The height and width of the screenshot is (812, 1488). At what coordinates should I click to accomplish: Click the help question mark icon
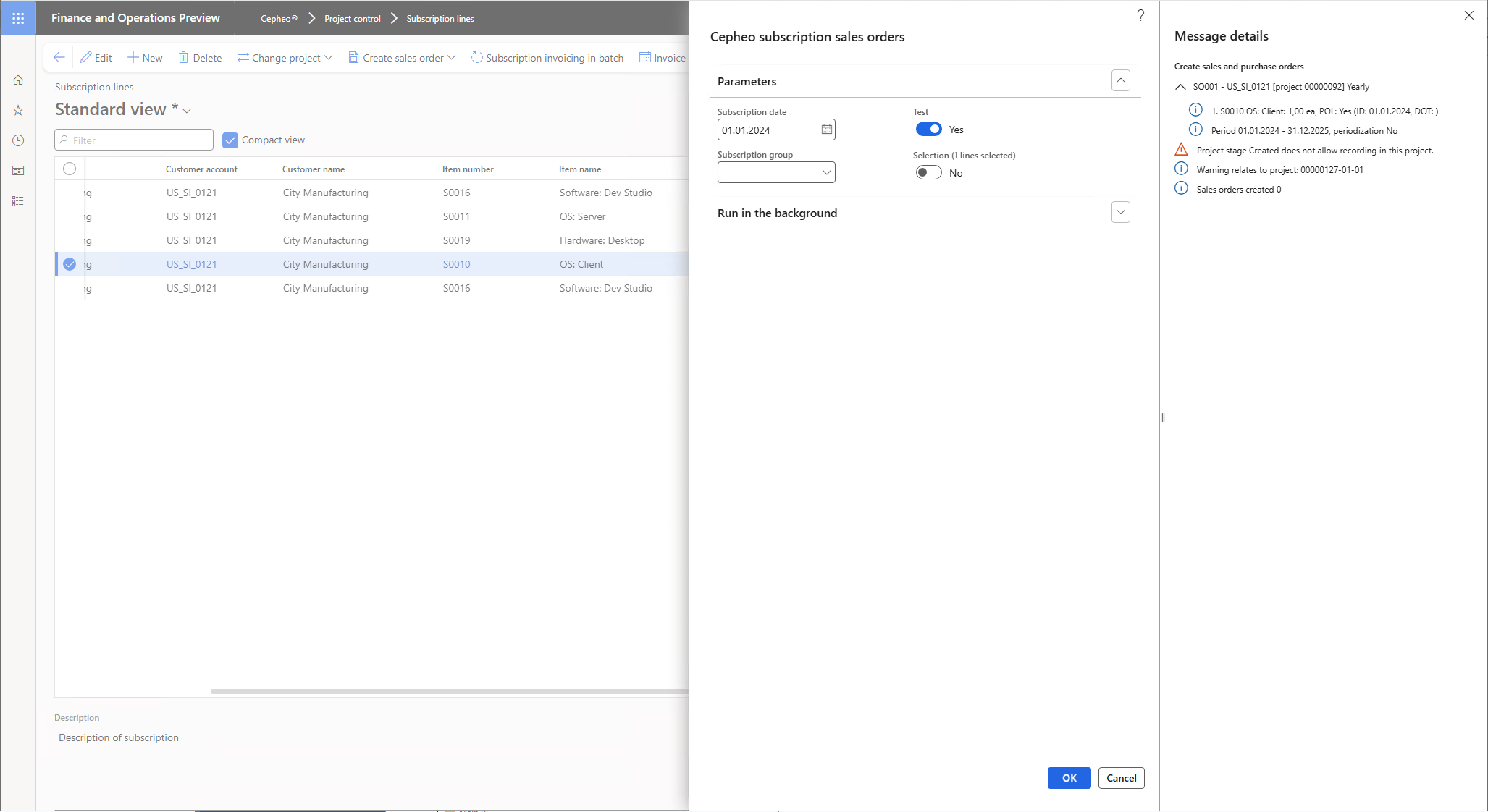[x=1140, y=15]
